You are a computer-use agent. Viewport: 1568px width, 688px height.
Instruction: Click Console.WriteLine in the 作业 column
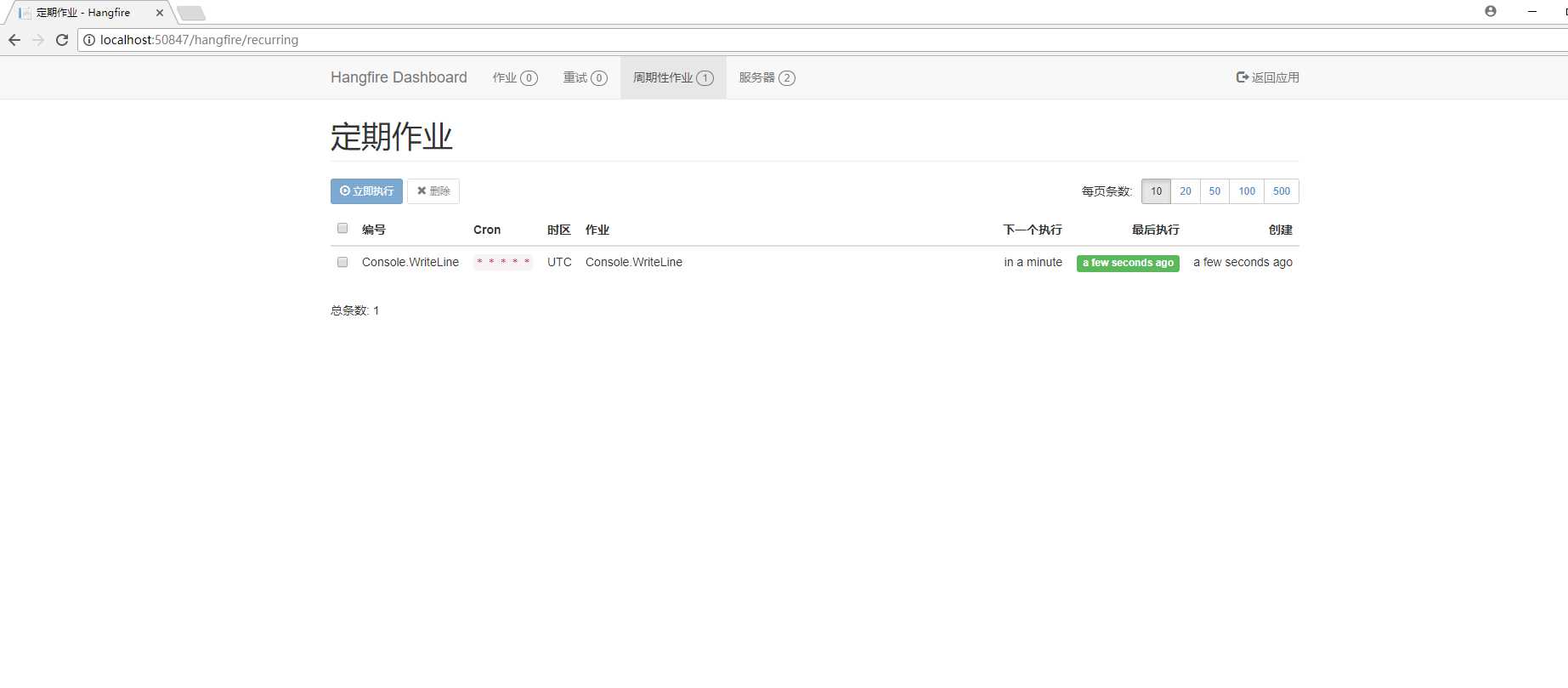[x=634, y=262]
